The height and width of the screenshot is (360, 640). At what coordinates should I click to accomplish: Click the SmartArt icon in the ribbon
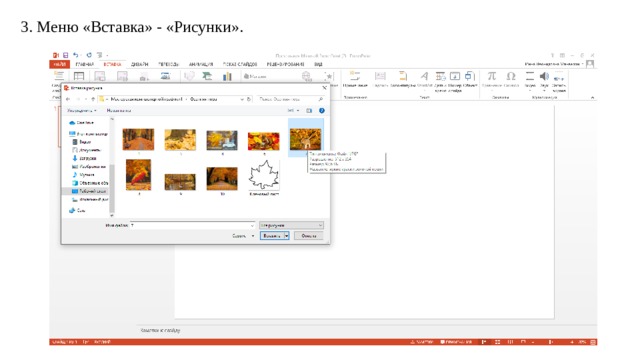click(x=207, y=76)
